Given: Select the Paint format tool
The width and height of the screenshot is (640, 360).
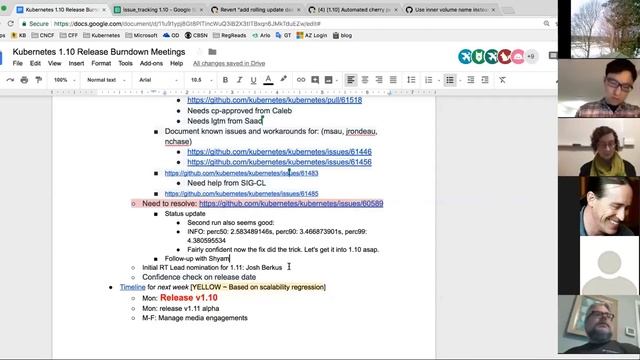Looking at the screenshot, I should point(39,80).
